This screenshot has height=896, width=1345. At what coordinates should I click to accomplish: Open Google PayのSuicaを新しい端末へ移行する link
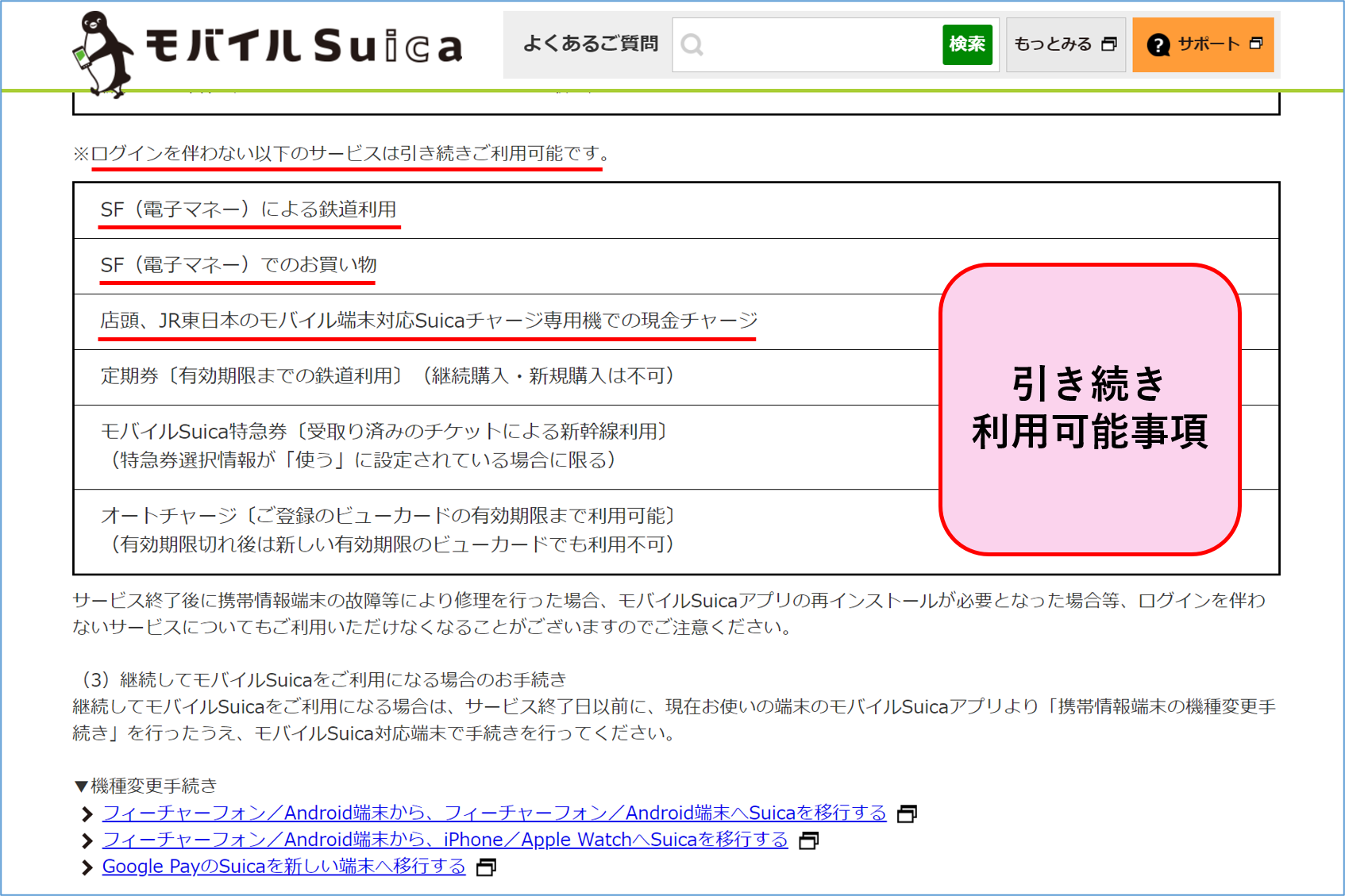pyautogui.click(x=283, y=867)
